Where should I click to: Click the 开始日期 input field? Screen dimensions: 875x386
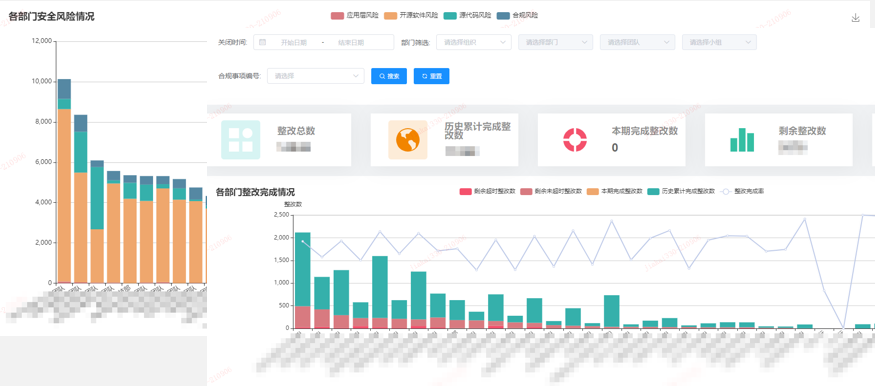click(294, 42)
